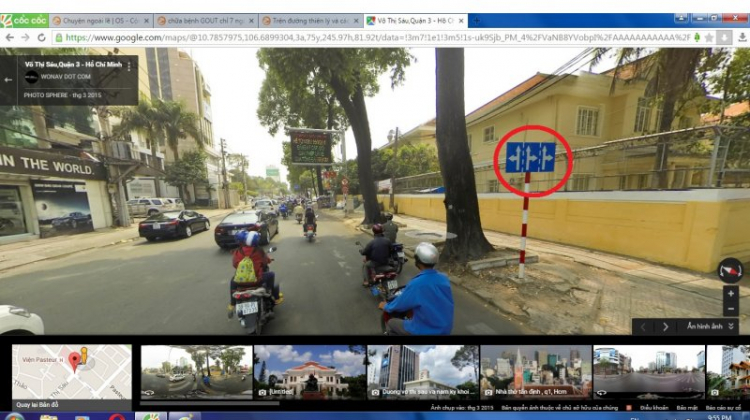Close the 'Chuyện ngoại lệ' tab

(146, 21)
